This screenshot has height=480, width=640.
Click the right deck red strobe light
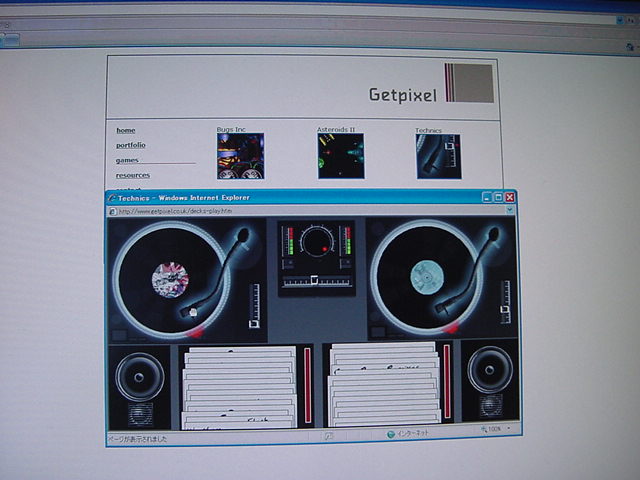(451, 329)
